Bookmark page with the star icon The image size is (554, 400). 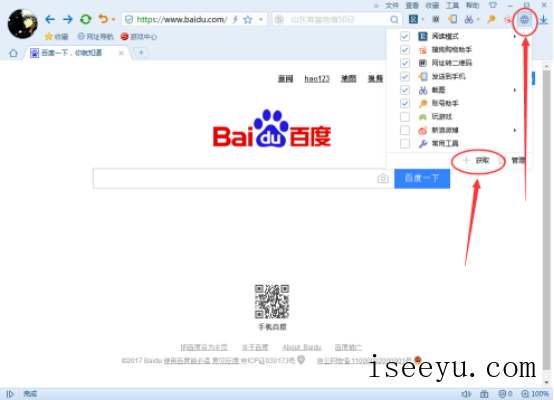pyautogui.click(x=248, y=19)
